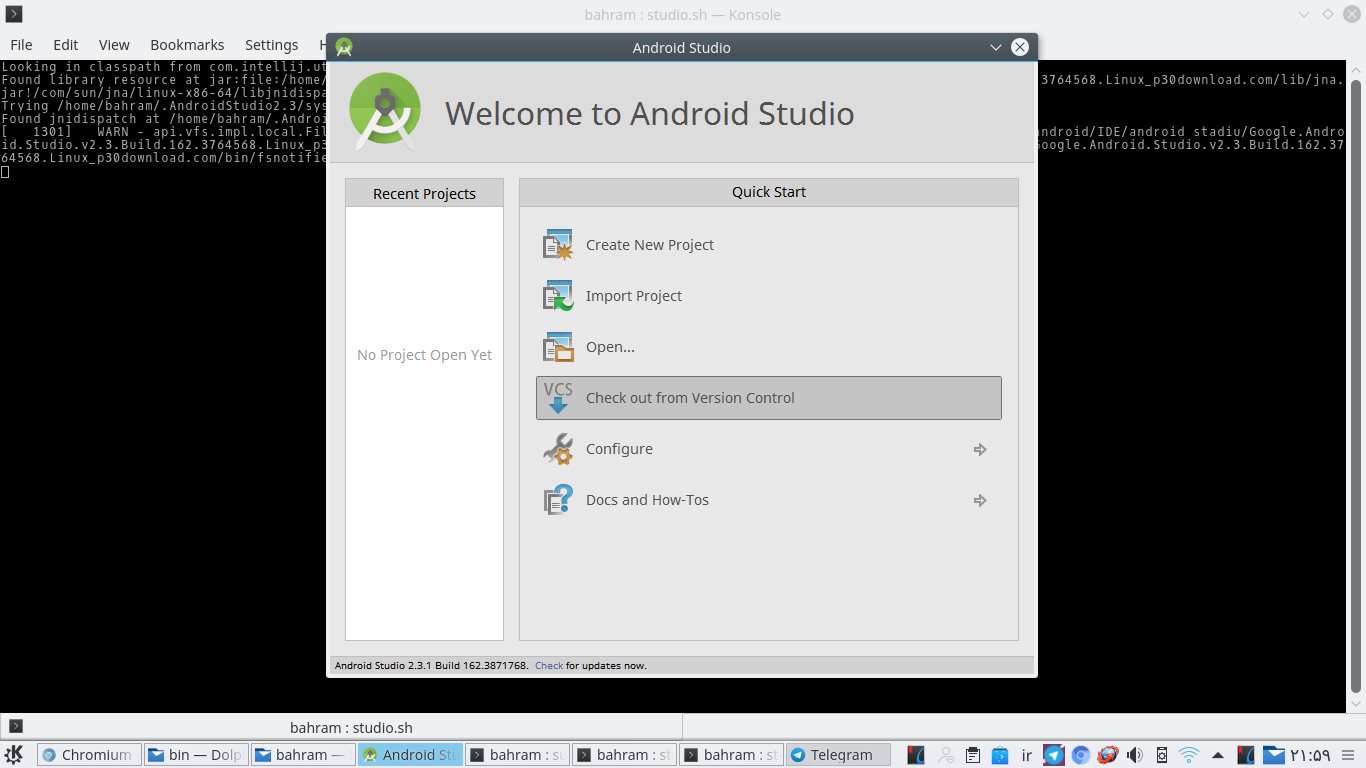1366x768 pixels.
Task: Expand Docs and How-Tos submenu
Action: (x=768, y=500)
